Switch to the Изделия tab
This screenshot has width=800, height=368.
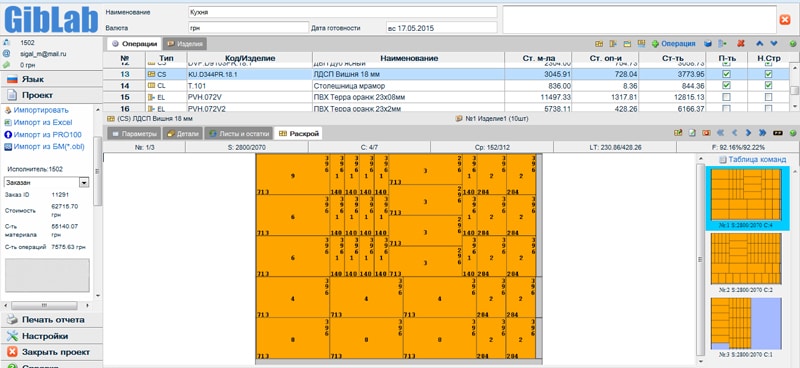click(x=185, y=44)
